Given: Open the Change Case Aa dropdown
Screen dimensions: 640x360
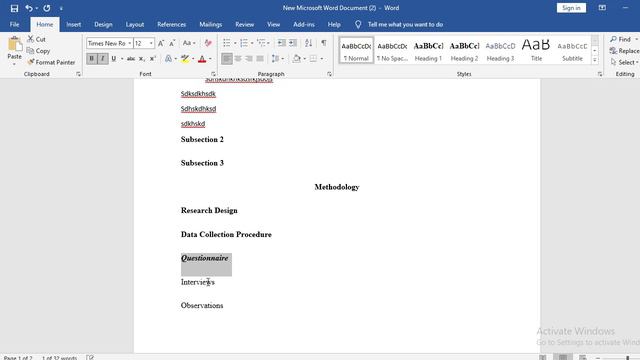Looking at the screenshot, I should [x=189, y=43].
